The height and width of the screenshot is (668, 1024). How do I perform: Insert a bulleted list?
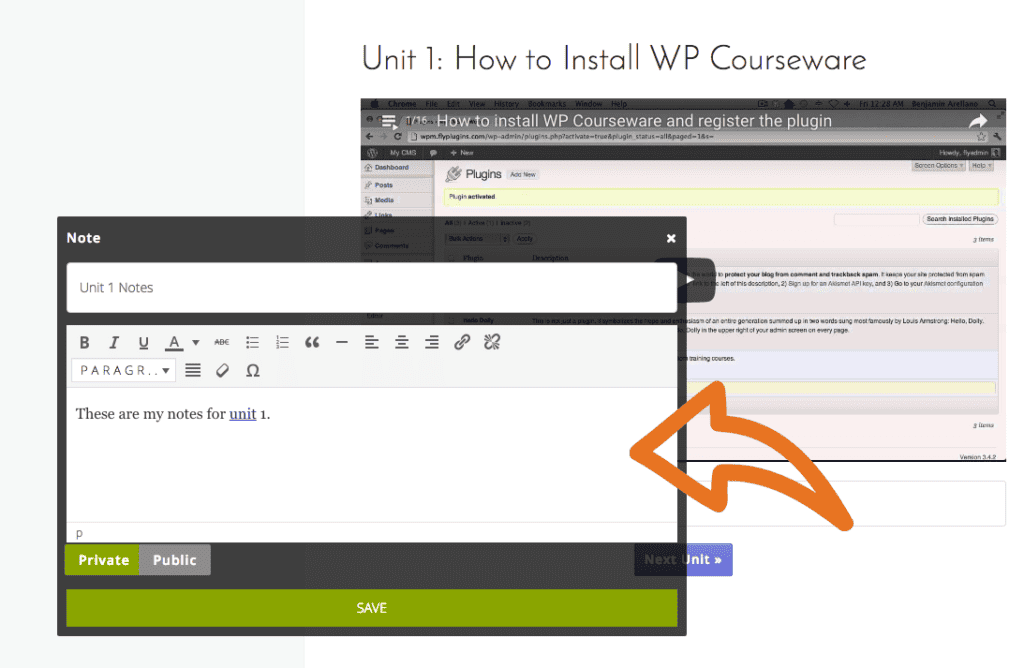pos(252,342)
